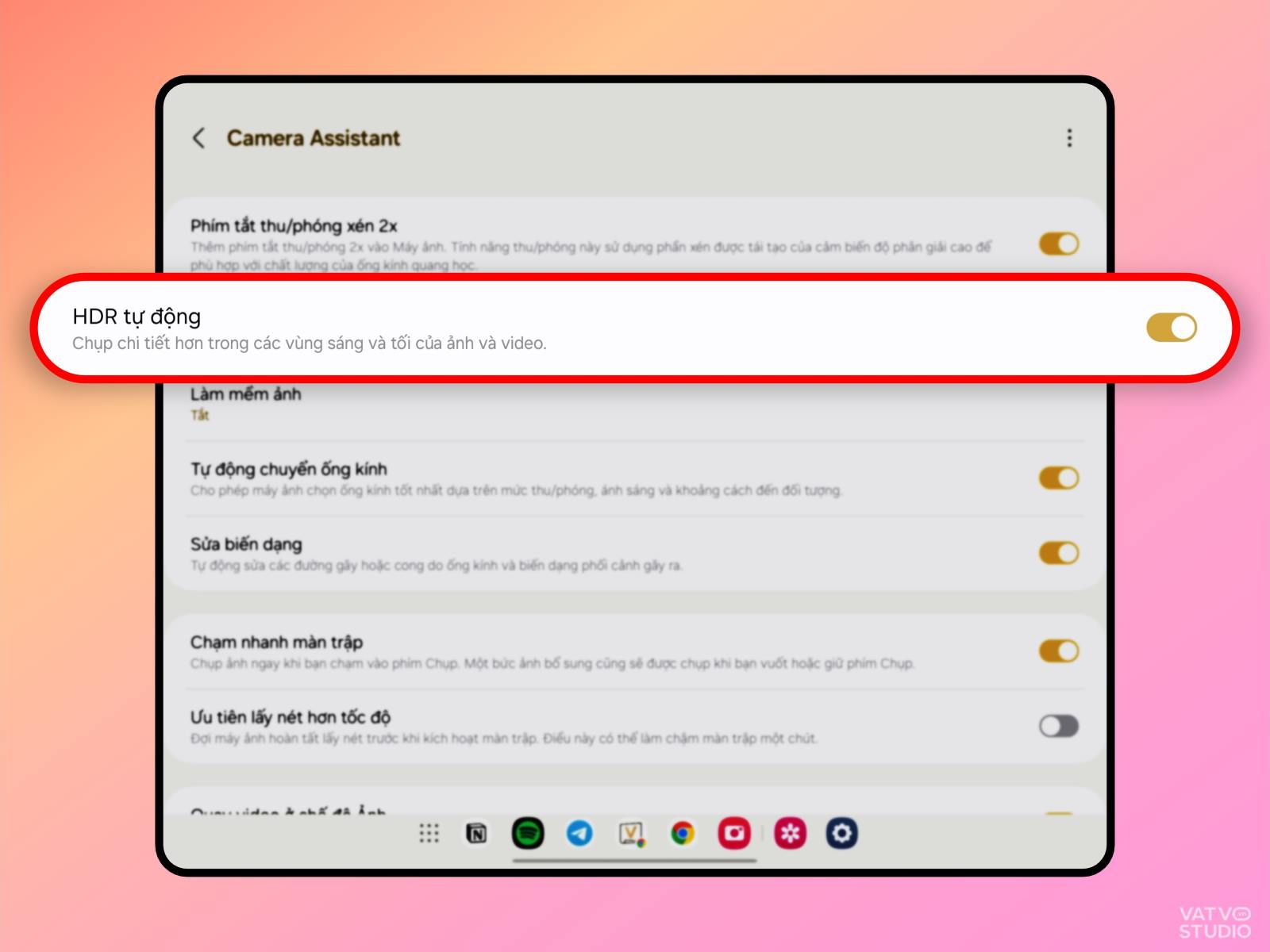Open the pink flower Gallery app

coord(790,833)
